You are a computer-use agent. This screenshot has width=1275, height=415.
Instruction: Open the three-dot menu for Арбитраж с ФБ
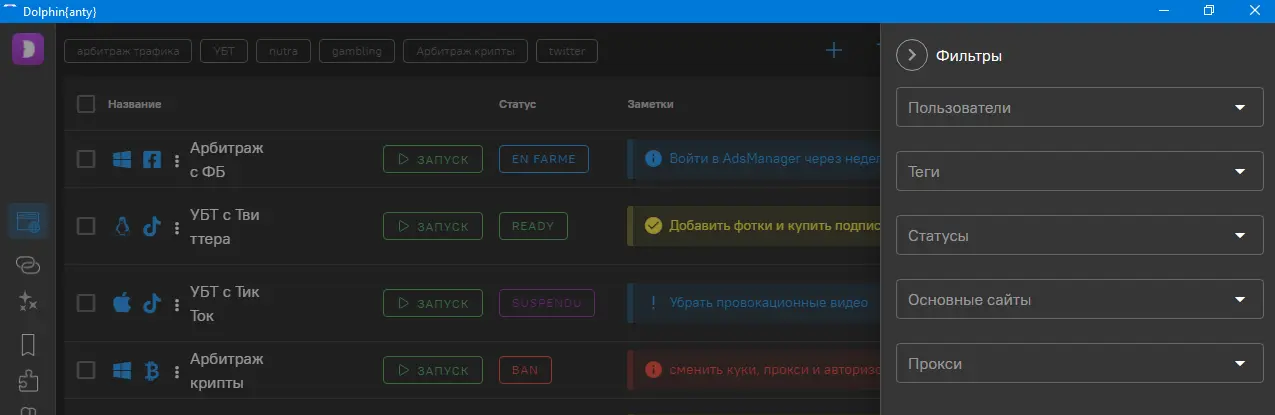(177, 160)
